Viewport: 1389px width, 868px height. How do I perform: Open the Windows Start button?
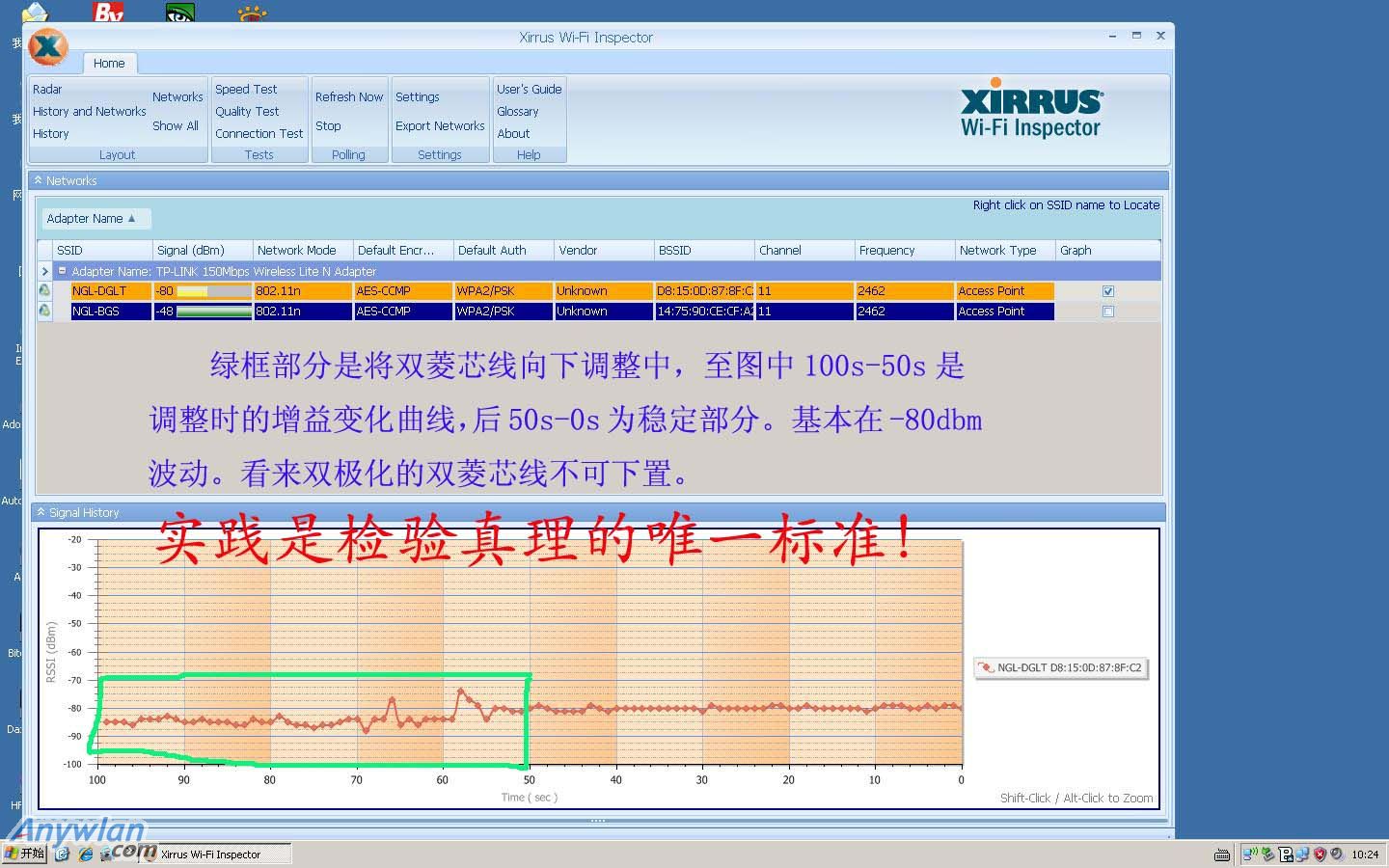point(24,854)
